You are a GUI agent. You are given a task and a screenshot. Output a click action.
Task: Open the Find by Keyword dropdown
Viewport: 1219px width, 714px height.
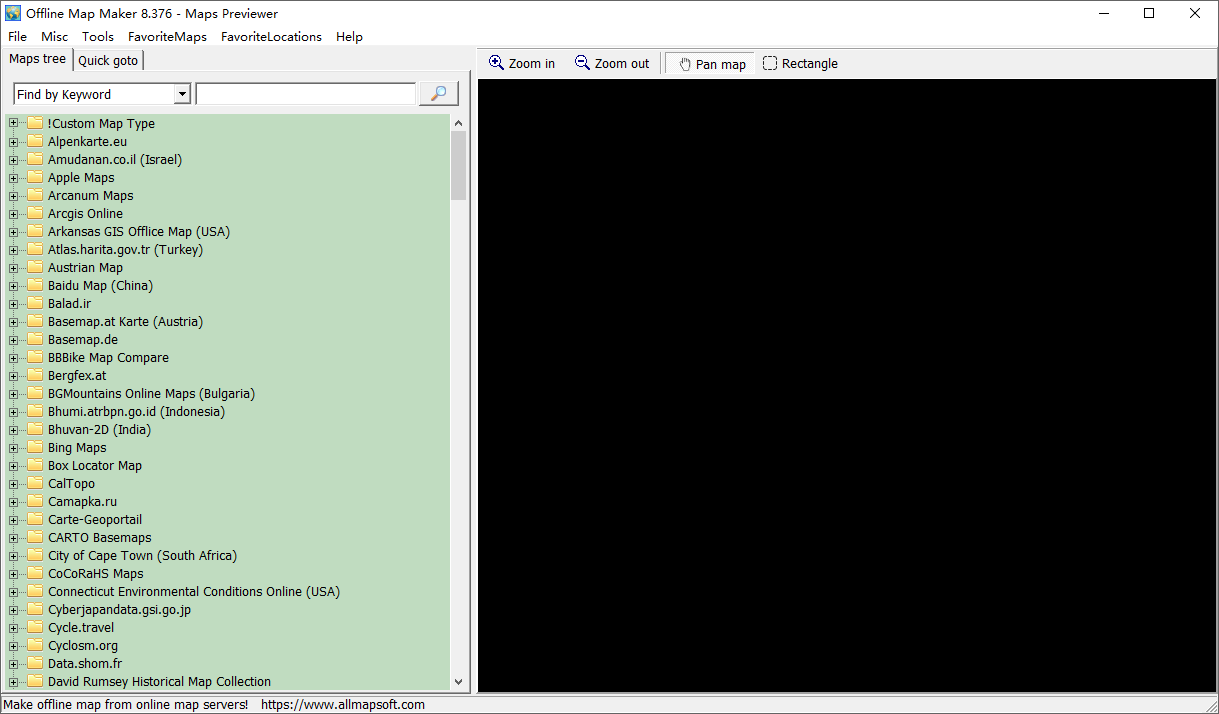click(182, 94)
